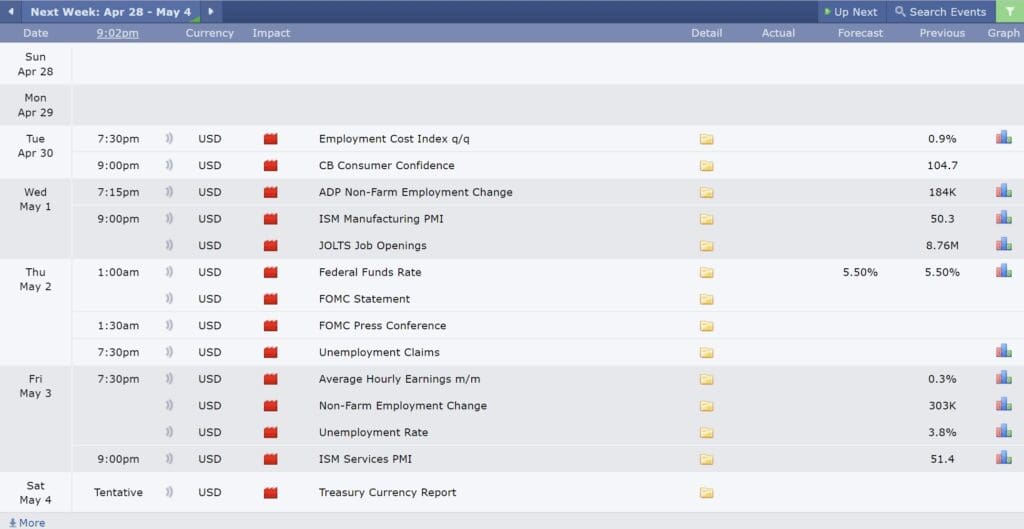
Task: Open graph icon for ADP Non-Farm Employment Change
Action: pyautogui.click(x=1003, y=191)
